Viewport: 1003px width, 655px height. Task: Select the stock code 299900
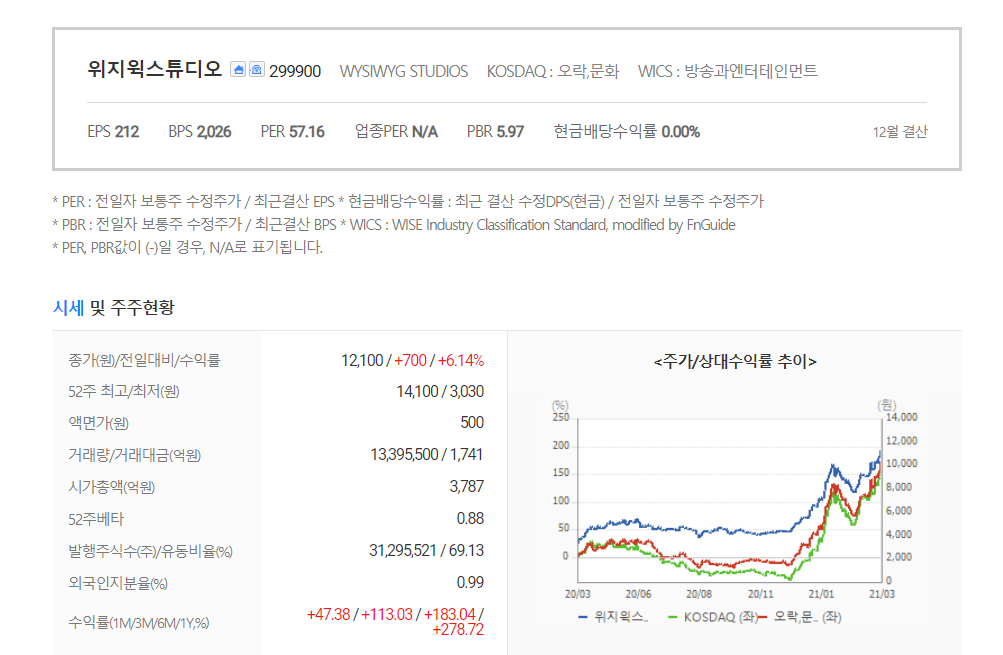click(295, 71)
